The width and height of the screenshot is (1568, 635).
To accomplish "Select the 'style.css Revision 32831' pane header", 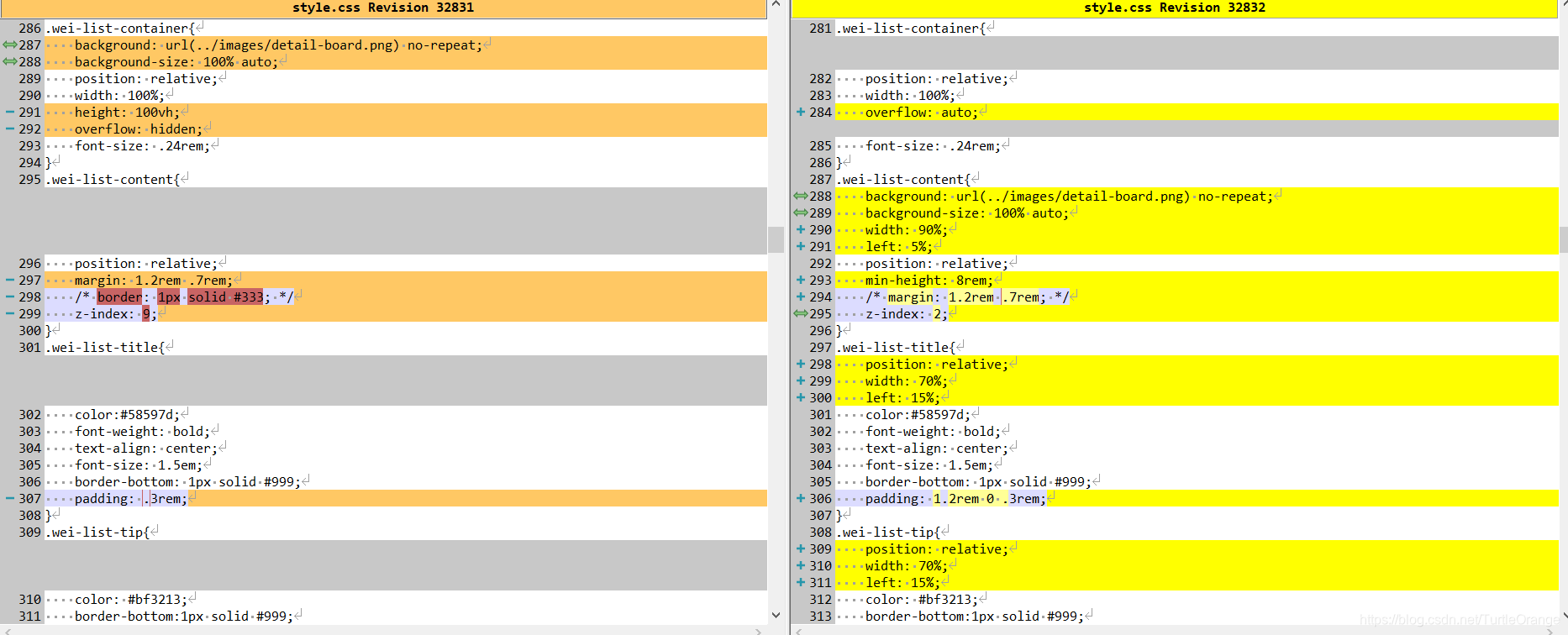I will (x=383, y=8).
